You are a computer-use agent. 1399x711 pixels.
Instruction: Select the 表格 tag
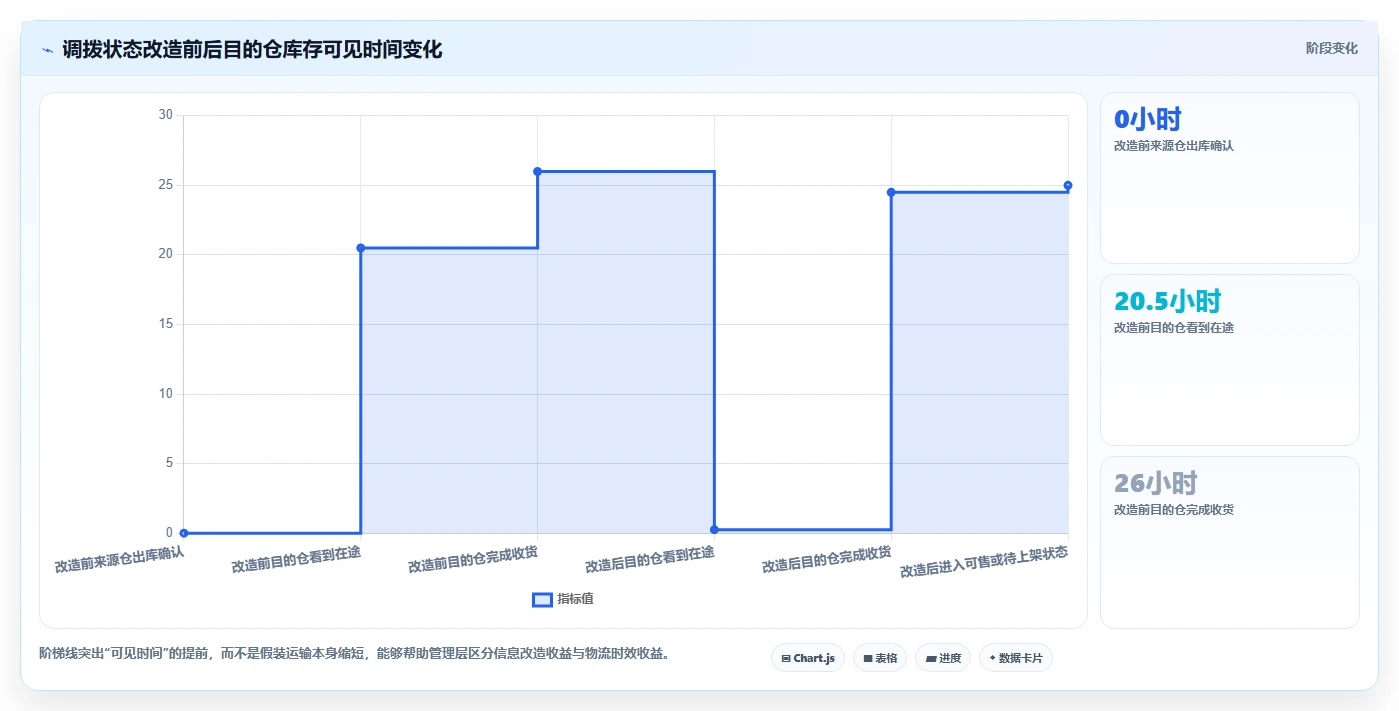(x=880, y=658)
